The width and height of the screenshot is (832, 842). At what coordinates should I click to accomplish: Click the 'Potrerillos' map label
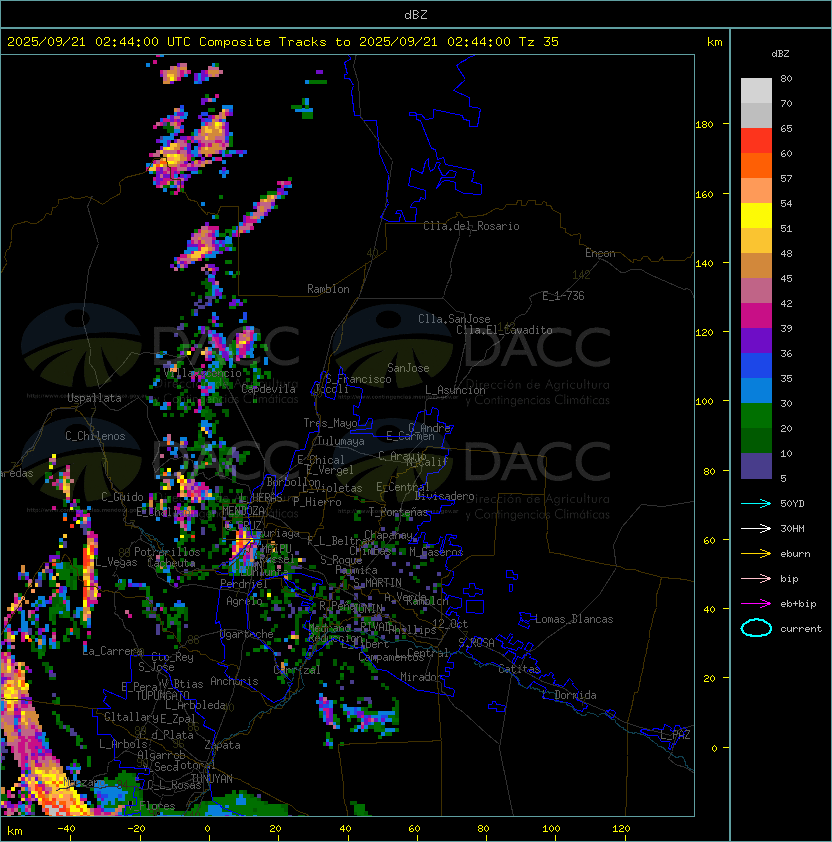pos(167,552)
